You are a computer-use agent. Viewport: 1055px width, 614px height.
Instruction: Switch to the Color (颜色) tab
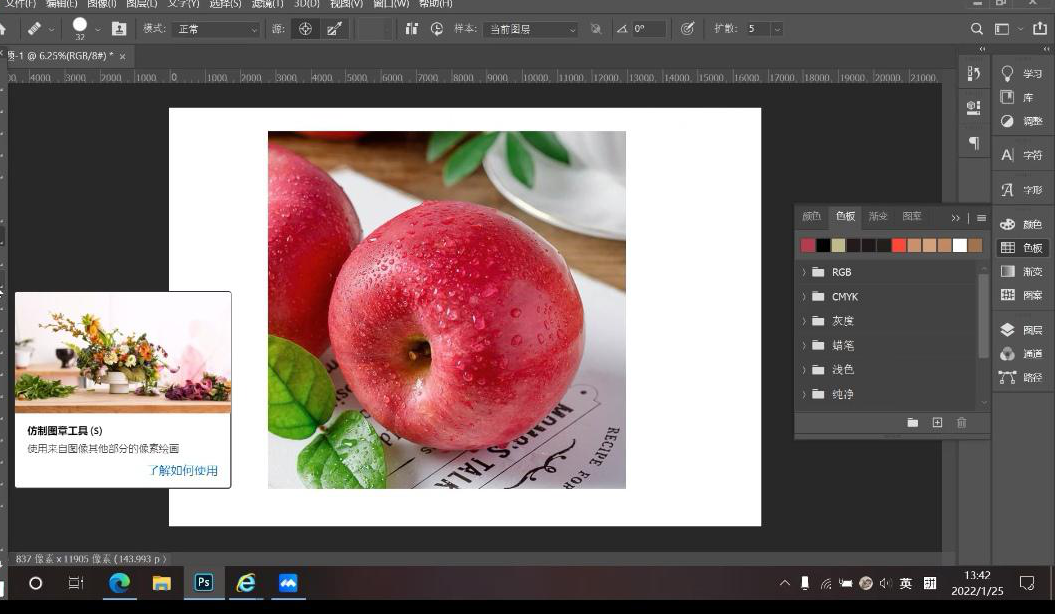(x=811, y=217)
